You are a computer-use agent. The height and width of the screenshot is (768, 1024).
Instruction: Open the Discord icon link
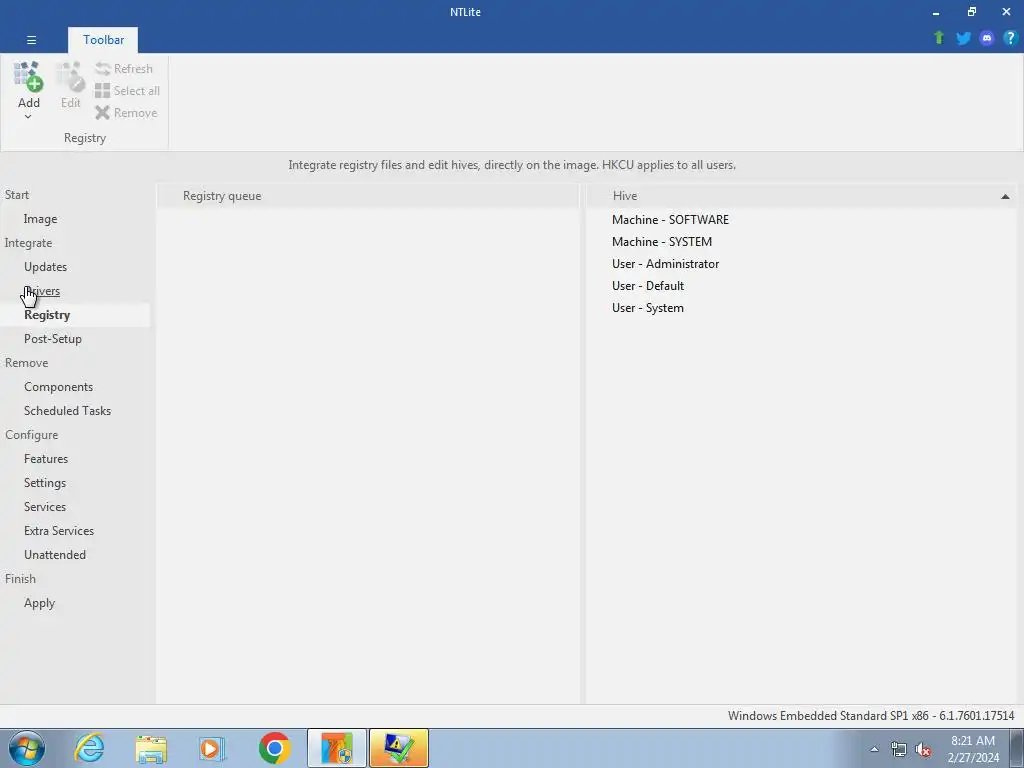(x=987, y=38)
